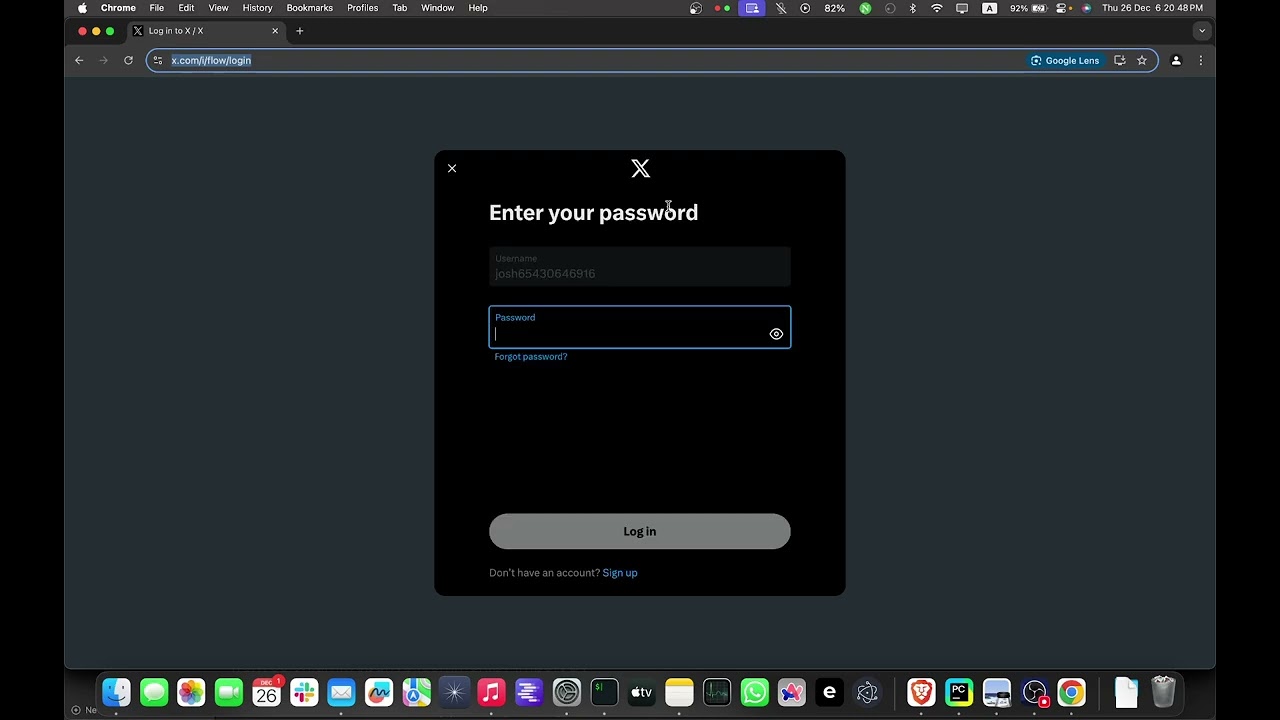Expand the tab search dropdown
The width and height of the screenshot is (1280, 720).
point(1202,31)
